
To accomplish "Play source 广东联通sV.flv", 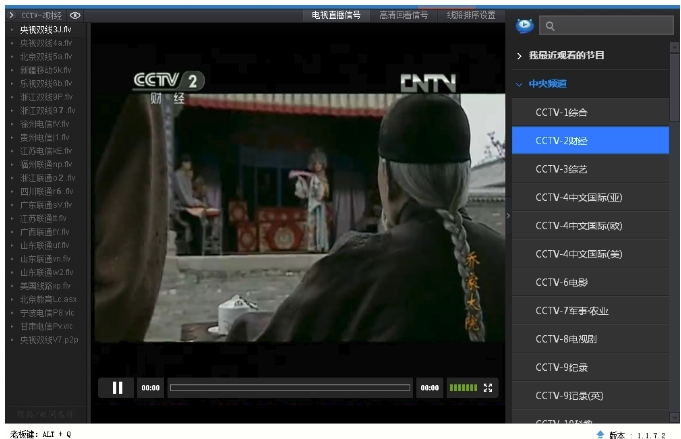I will click(x=46, y=205).
